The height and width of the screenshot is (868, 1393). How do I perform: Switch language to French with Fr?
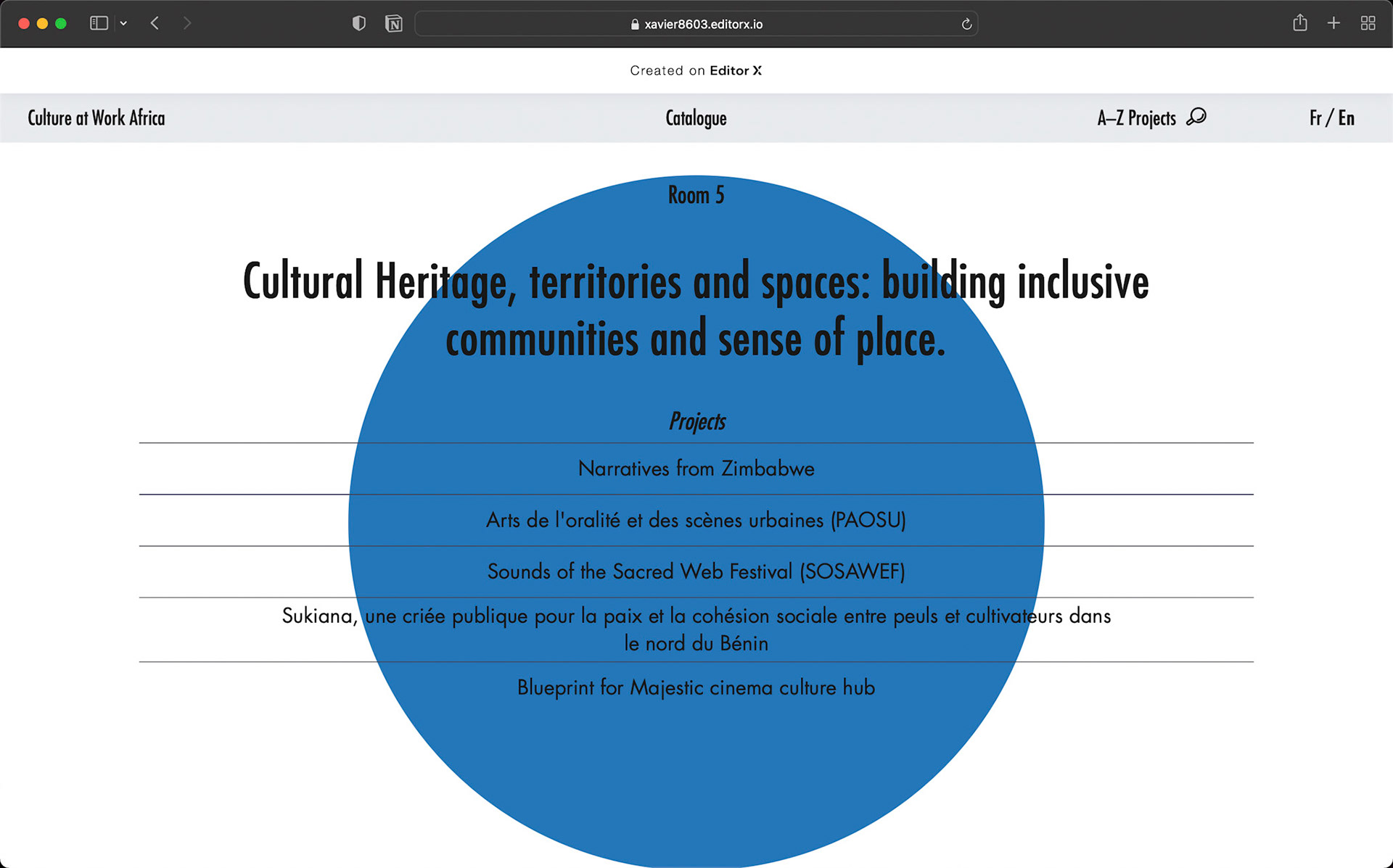coord(1315,117)
